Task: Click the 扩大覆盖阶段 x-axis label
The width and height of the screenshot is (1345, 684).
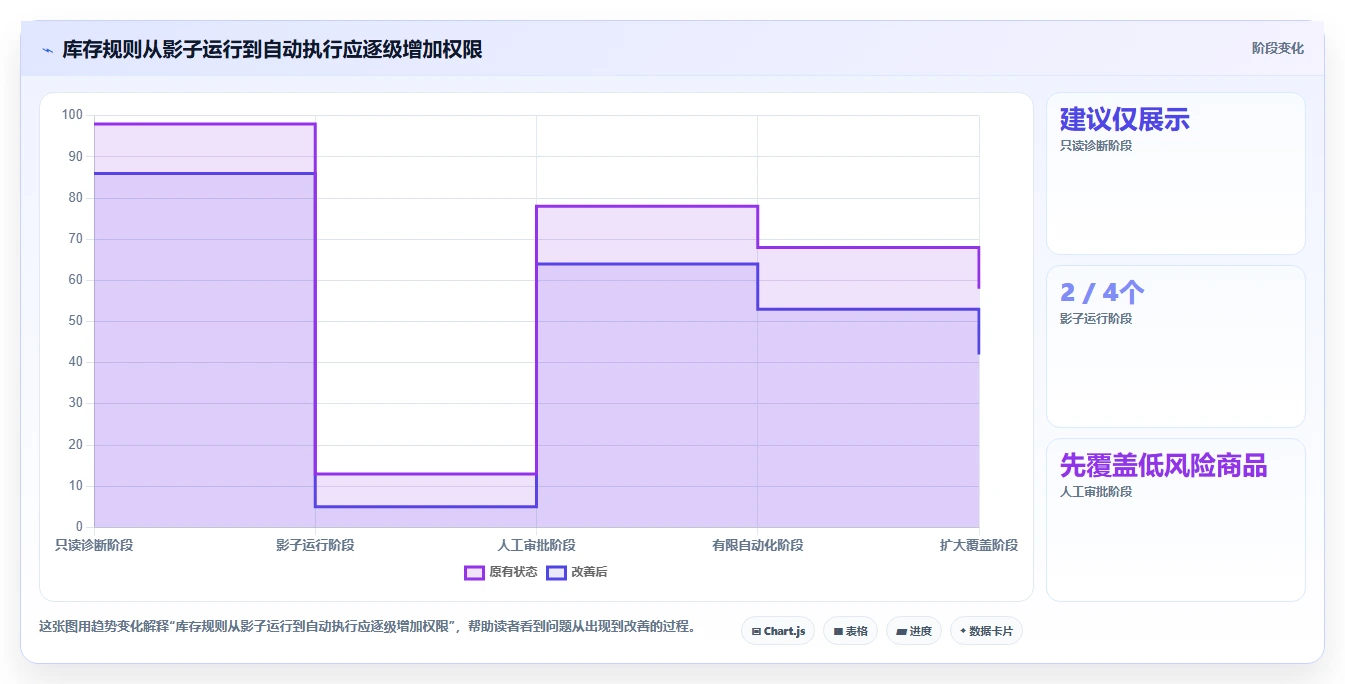Action: coord(979,545)
